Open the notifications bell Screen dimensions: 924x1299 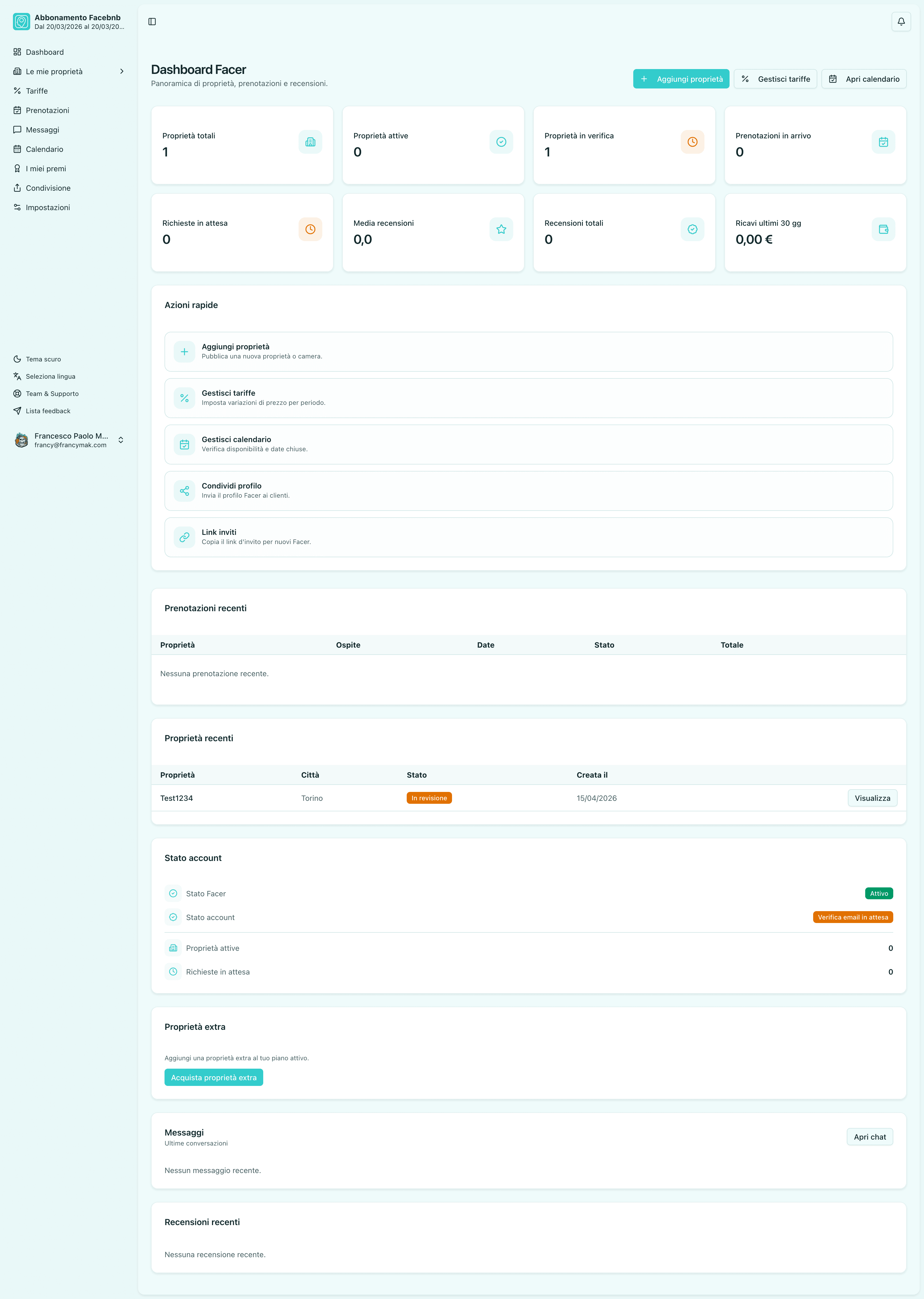[901, 22]
